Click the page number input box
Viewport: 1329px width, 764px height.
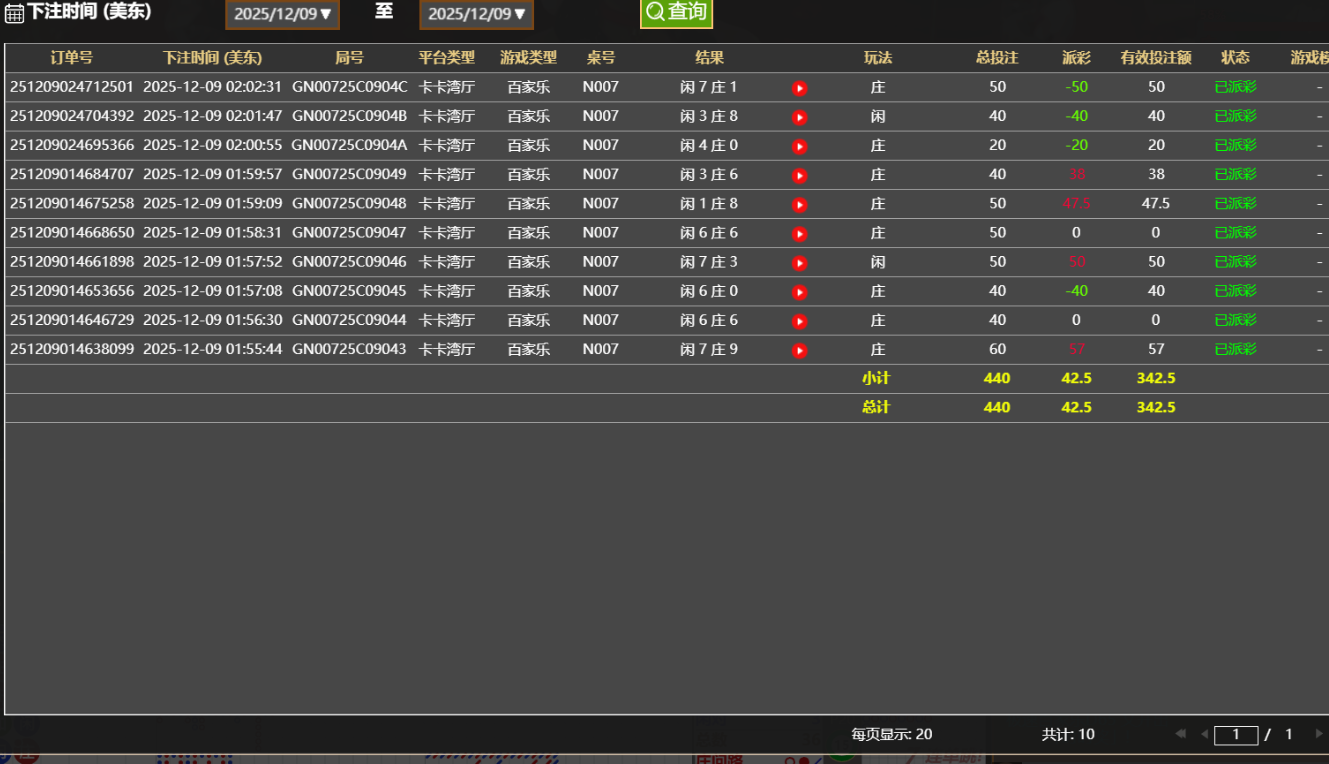click(x=1236, y=734)
